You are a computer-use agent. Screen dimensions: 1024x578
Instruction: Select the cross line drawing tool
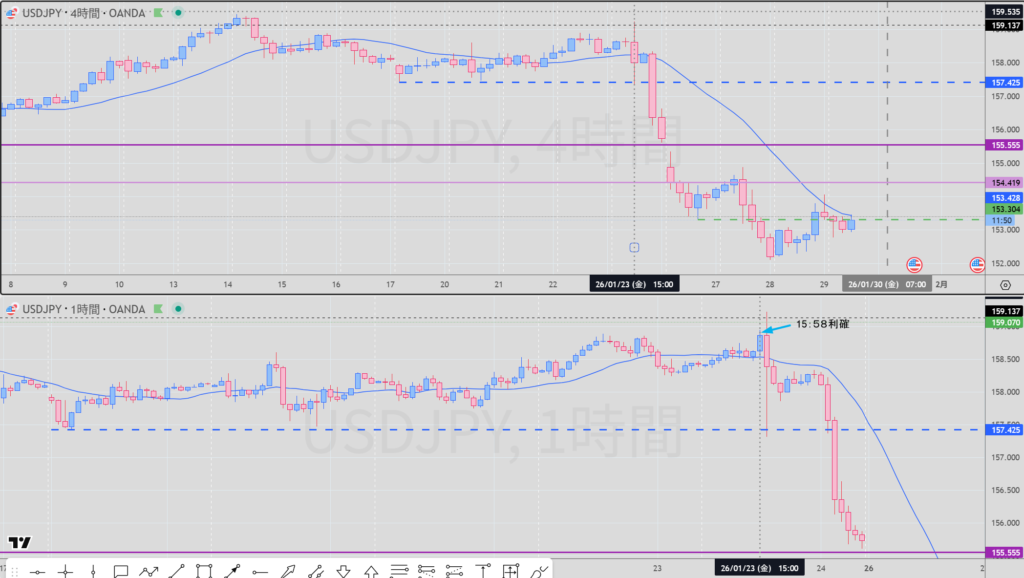tap(66, 571)
